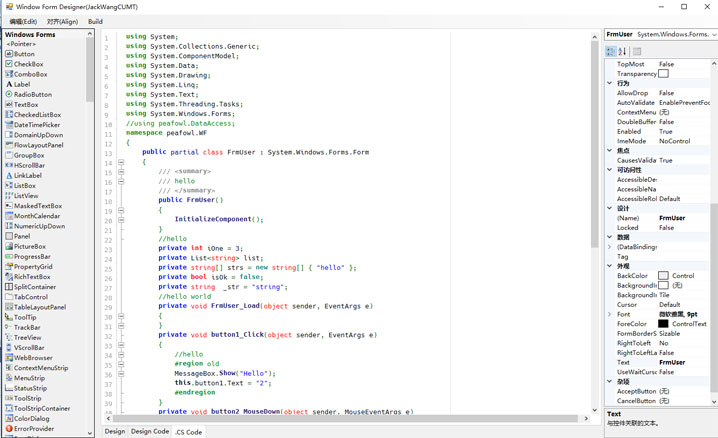The height and width of the screenshot is (438, 718).
Task: Pick the MonthCalendar control
Action: 33,216
